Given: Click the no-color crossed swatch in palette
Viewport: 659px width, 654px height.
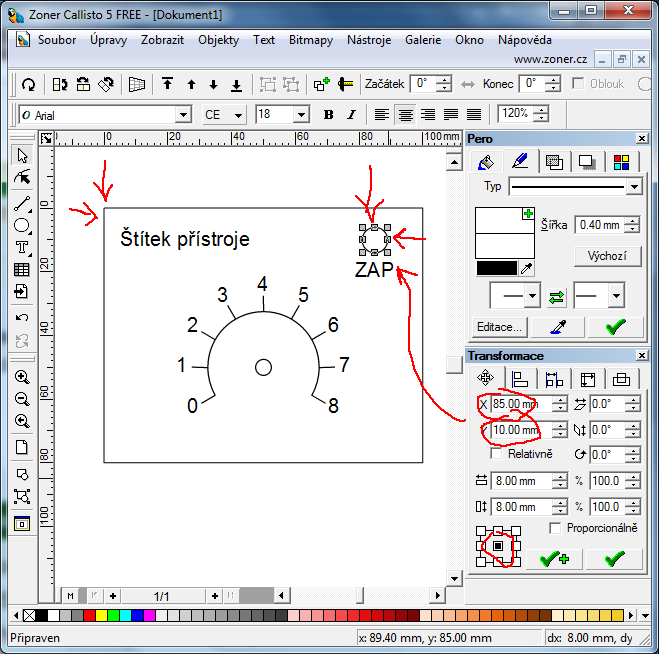Looking at the screenshot, I should tap(29, 616).
